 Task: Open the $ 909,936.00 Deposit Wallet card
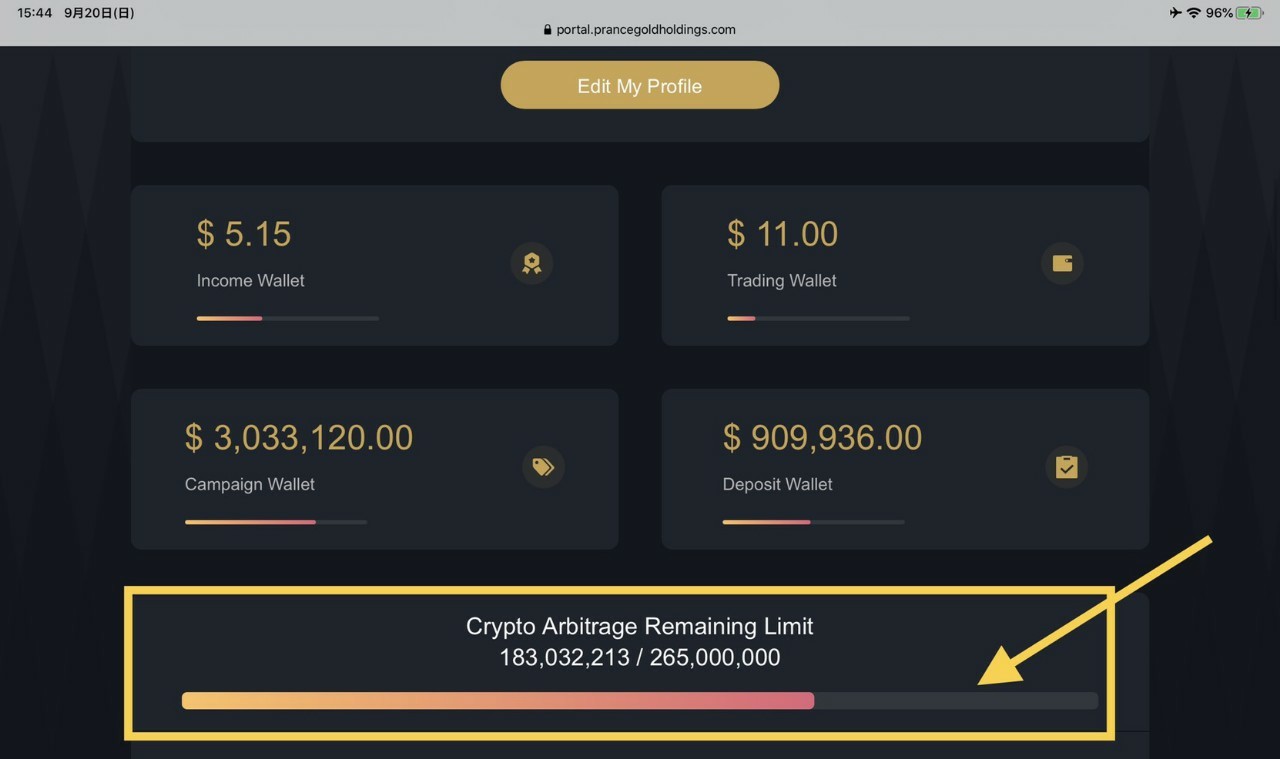905,469
